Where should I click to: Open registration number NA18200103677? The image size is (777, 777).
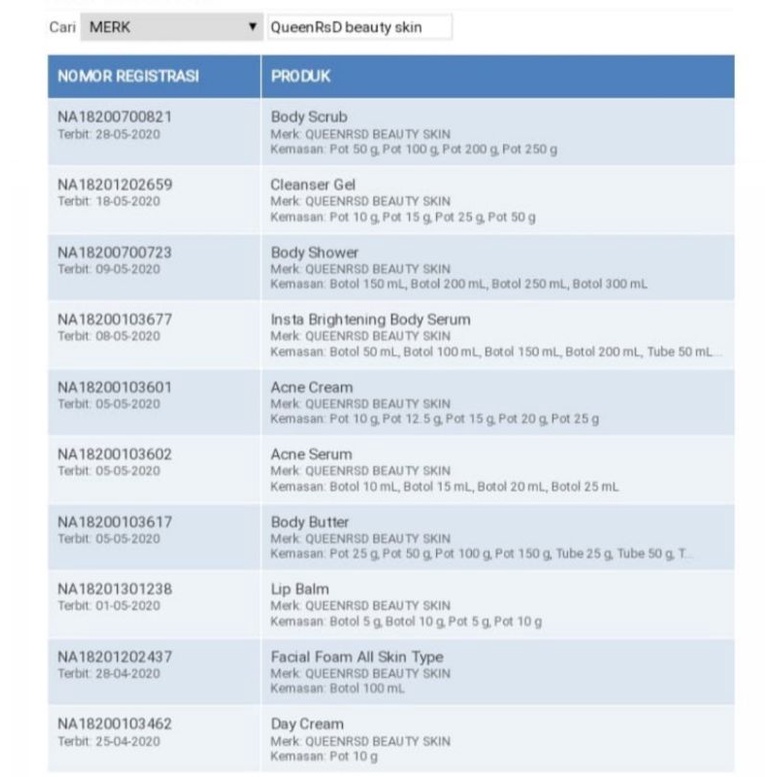(115, 319)
